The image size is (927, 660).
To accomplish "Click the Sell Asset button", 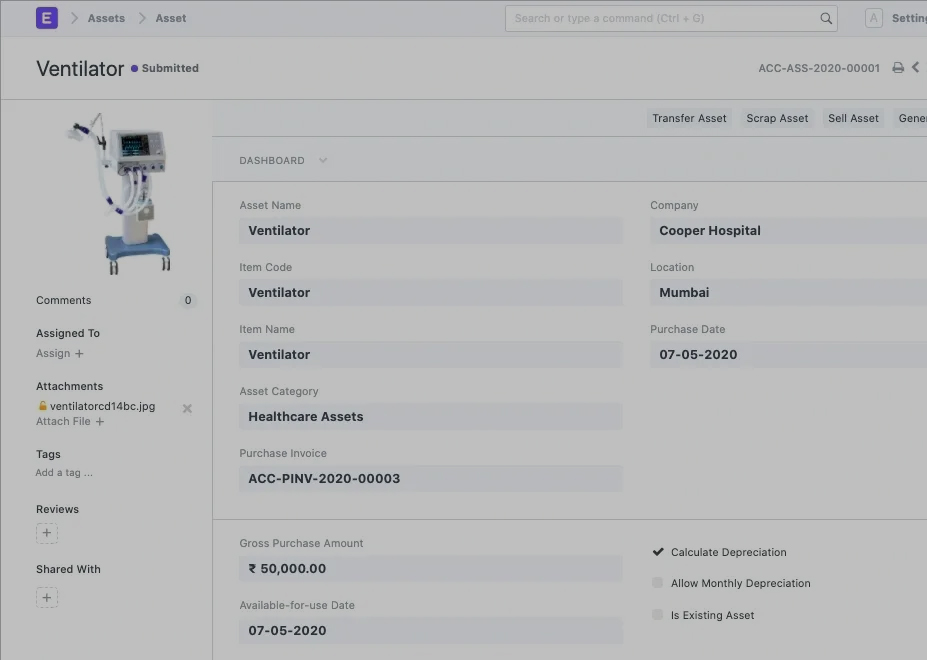I will tap(853, 118).
